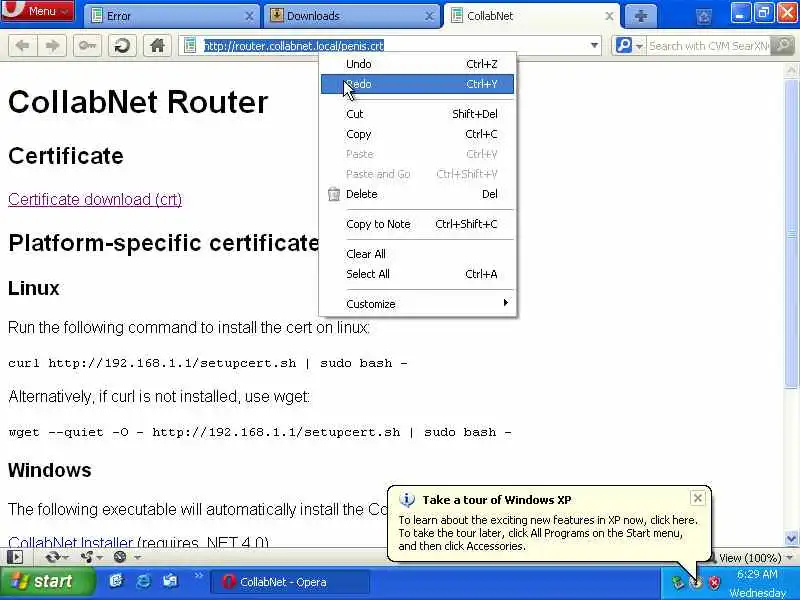
Task: Reload the page with the refresh icon
Action: pyautogui.click(x=122, y=46)
